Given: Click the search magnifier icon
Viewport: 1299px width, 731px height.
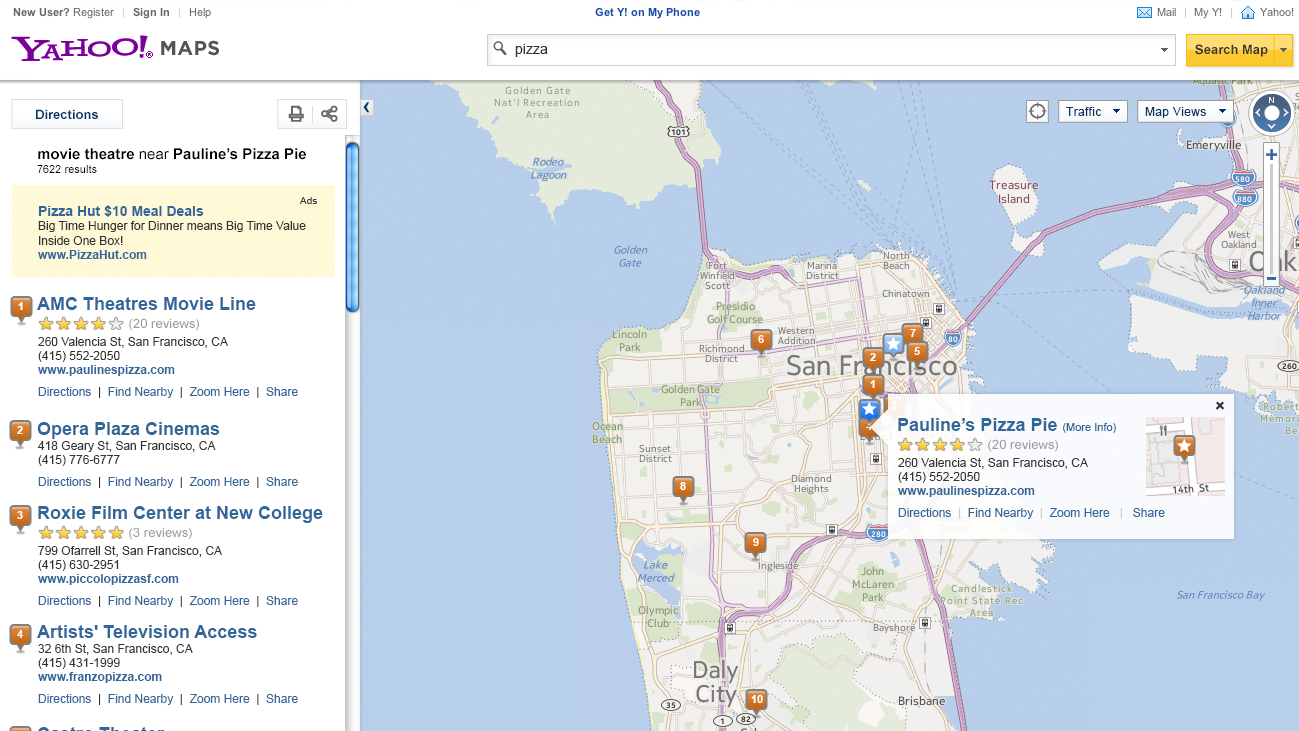Looking at the screenshot, I should pos(501,49).
